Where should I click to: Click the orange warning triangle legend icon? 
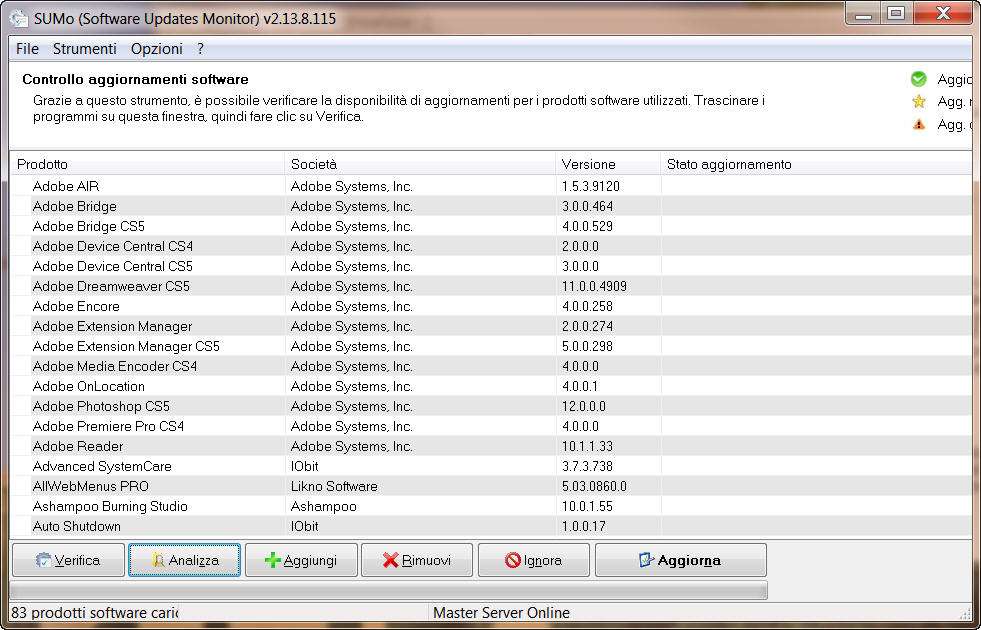918,124
